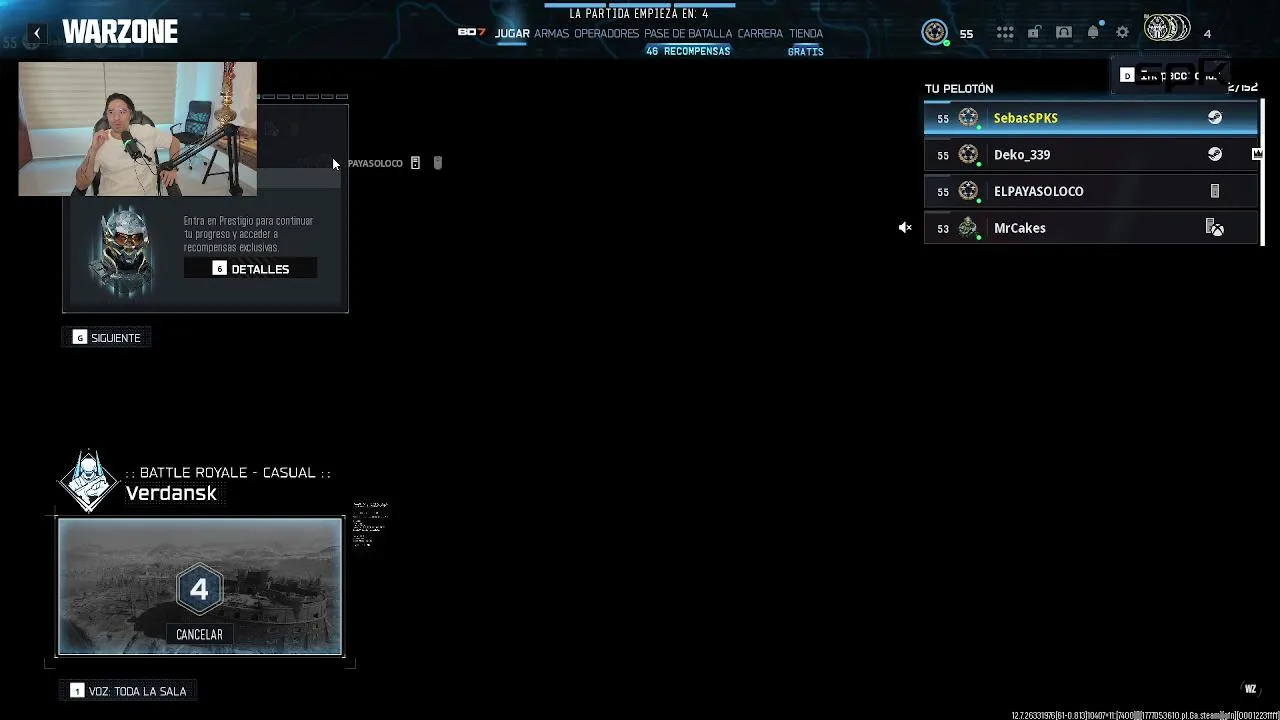Click the TU PELOTÓN header
The image size is (1280, 720).
tap(959, 88)
